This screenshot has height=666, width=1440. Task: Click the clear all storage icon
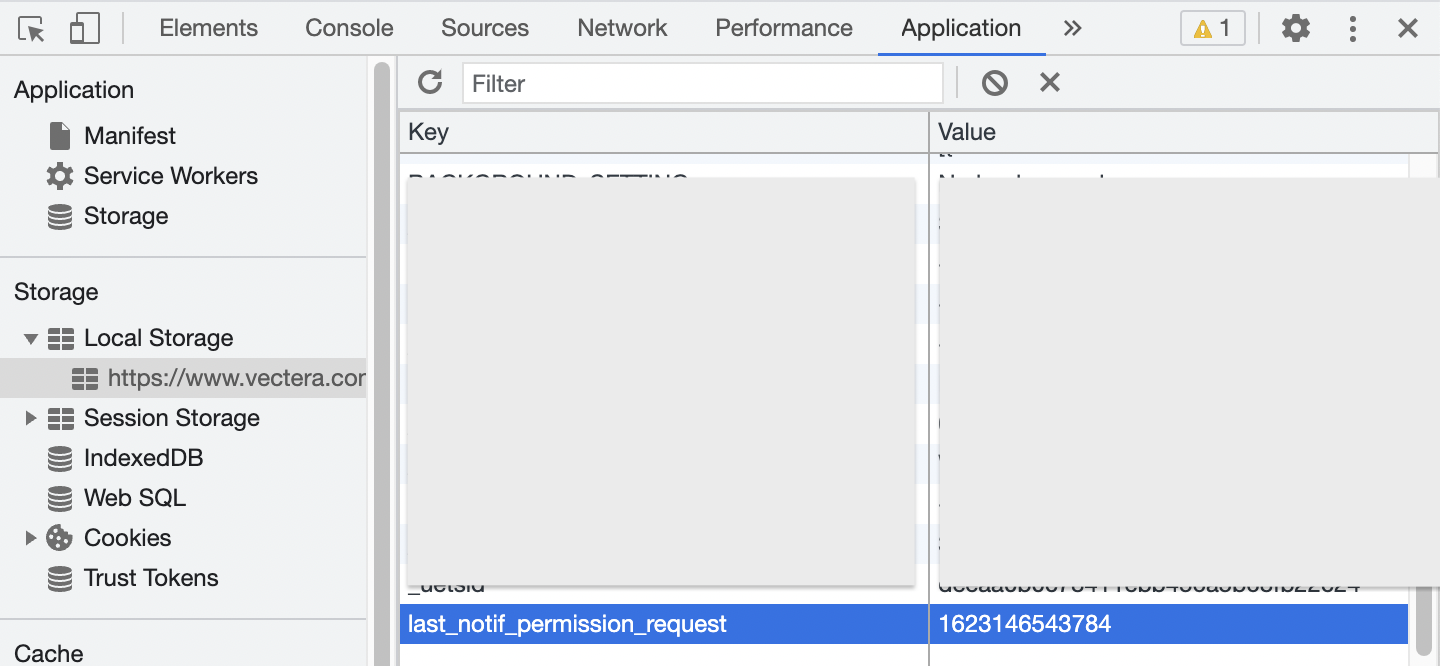coord(994,83)
